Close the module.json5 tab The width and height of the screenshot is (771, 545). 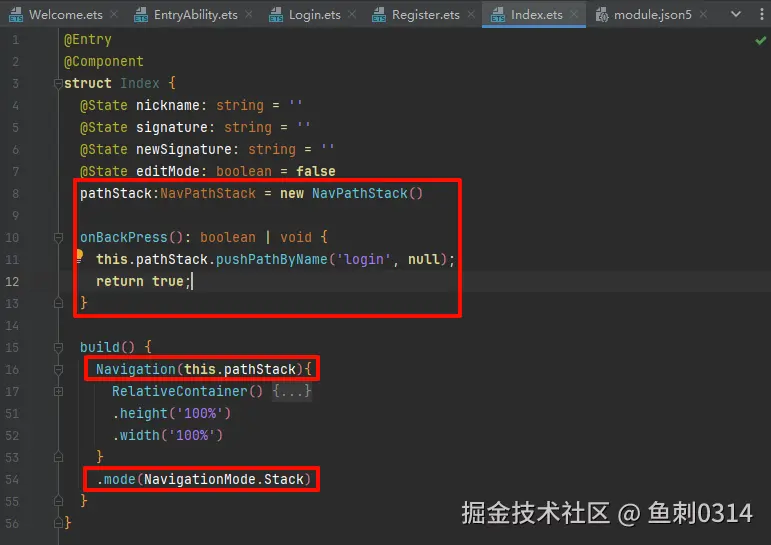pos(703,14)
